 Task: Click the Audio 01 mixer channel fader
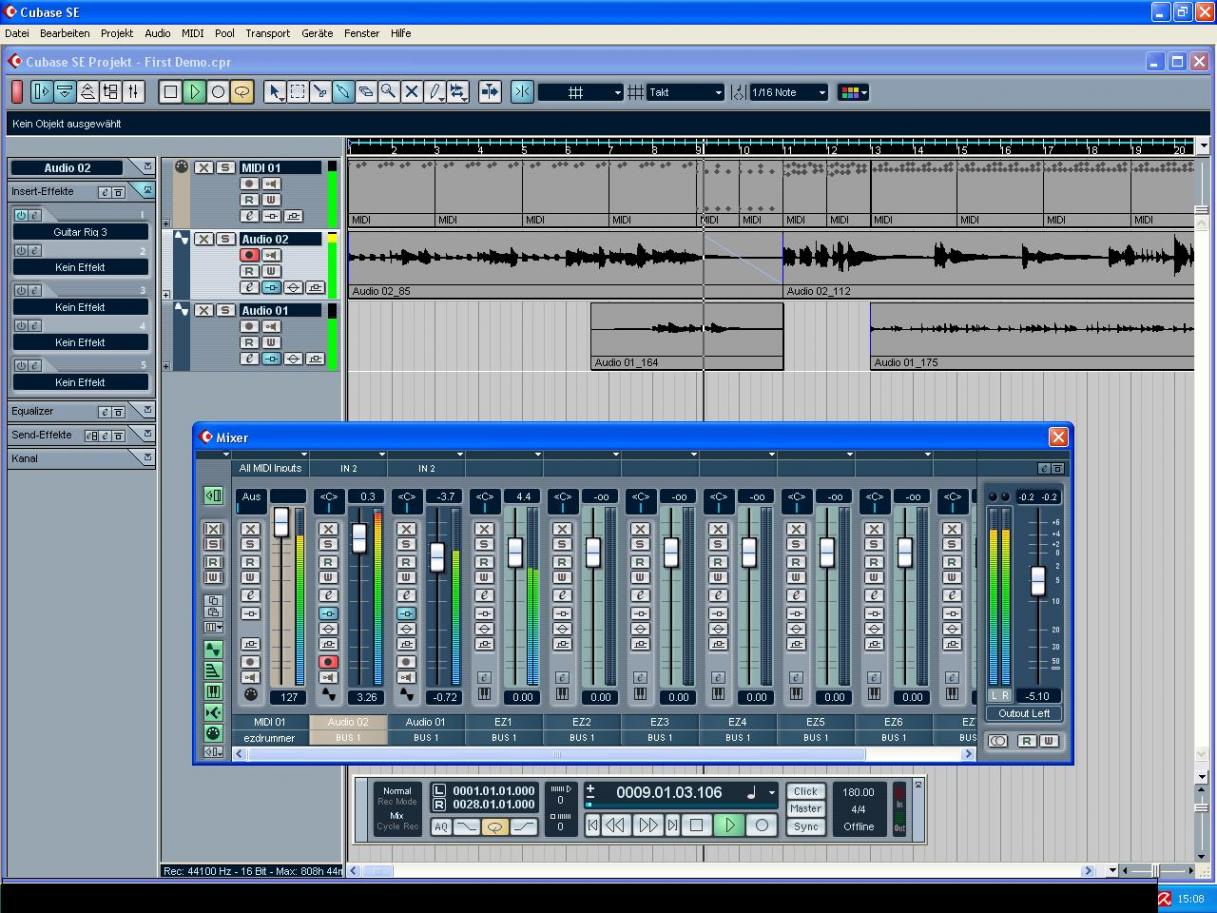pyautogui.click(x=437, y=556)
